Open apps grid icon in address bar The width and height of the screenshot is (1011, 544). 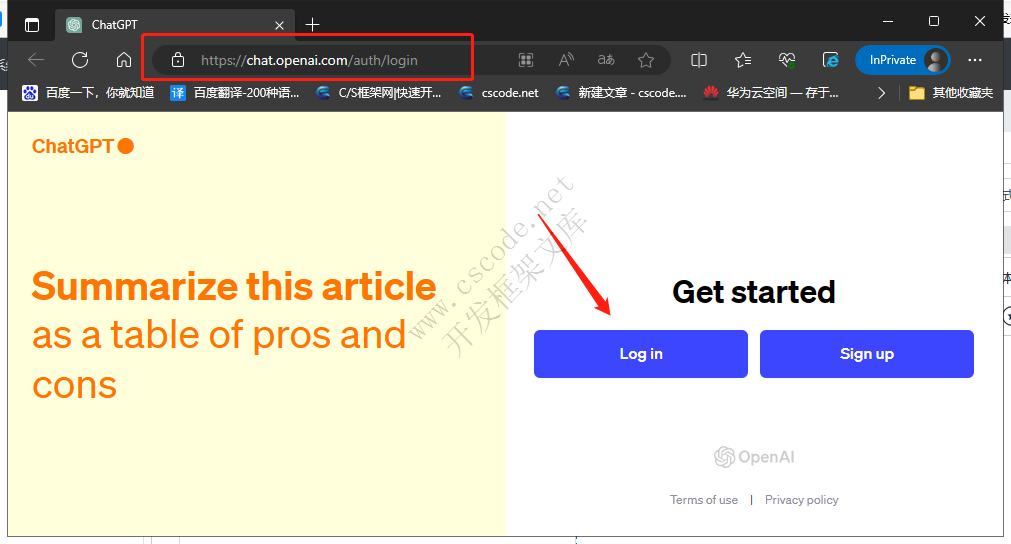coord(526,60)
